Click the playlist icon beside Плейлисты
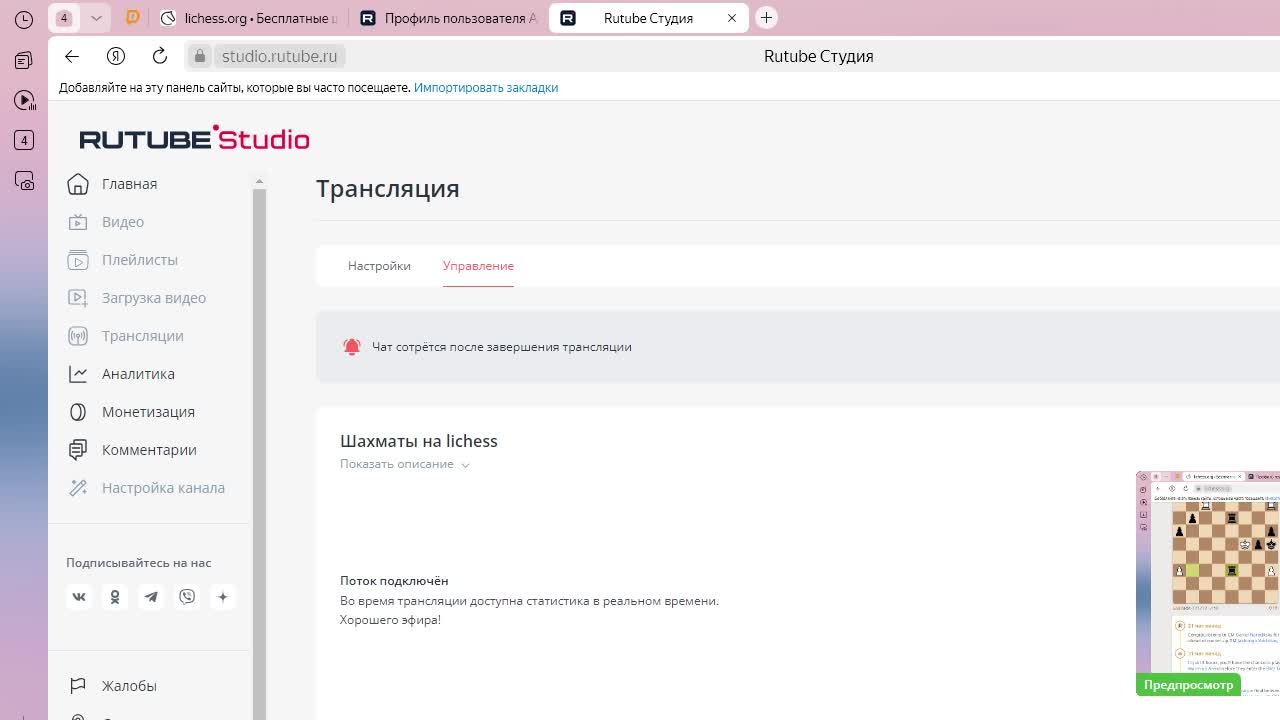This screenshot has height=720, width=1280. coord(78,260)
